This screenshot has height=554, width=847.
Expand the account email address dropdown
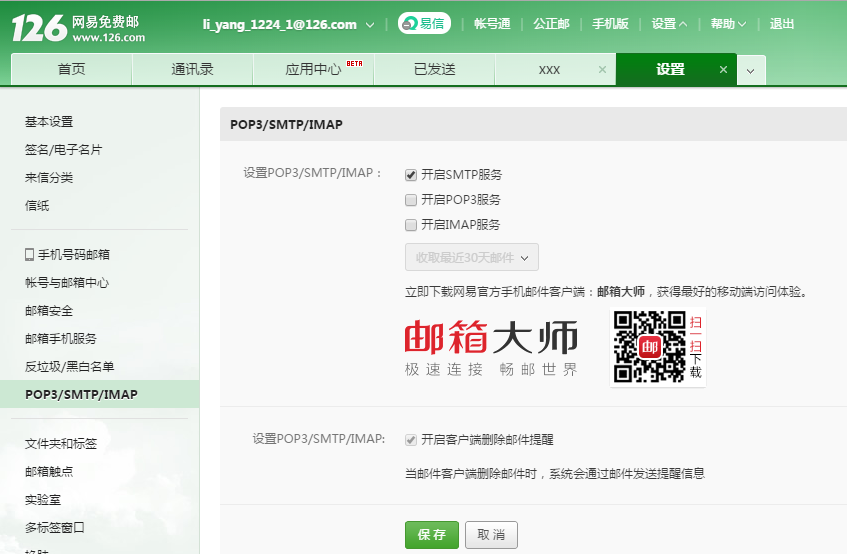click(369, 25)
